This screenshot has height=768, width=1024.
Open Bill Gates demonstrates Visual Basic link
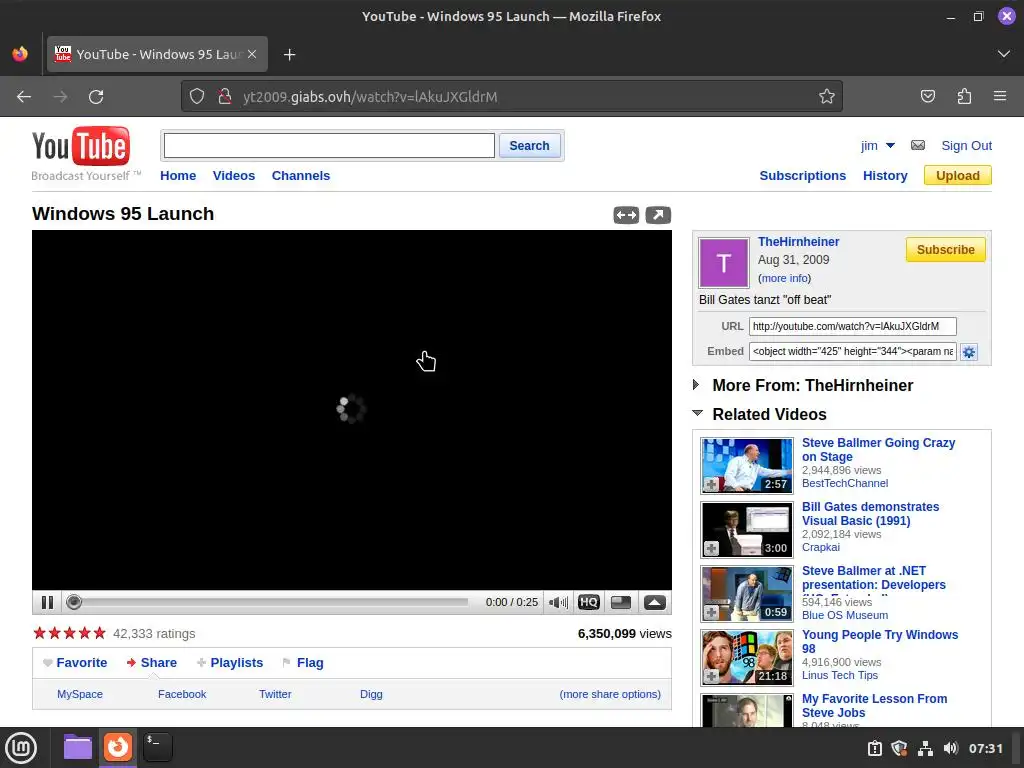tap(870, 513)
